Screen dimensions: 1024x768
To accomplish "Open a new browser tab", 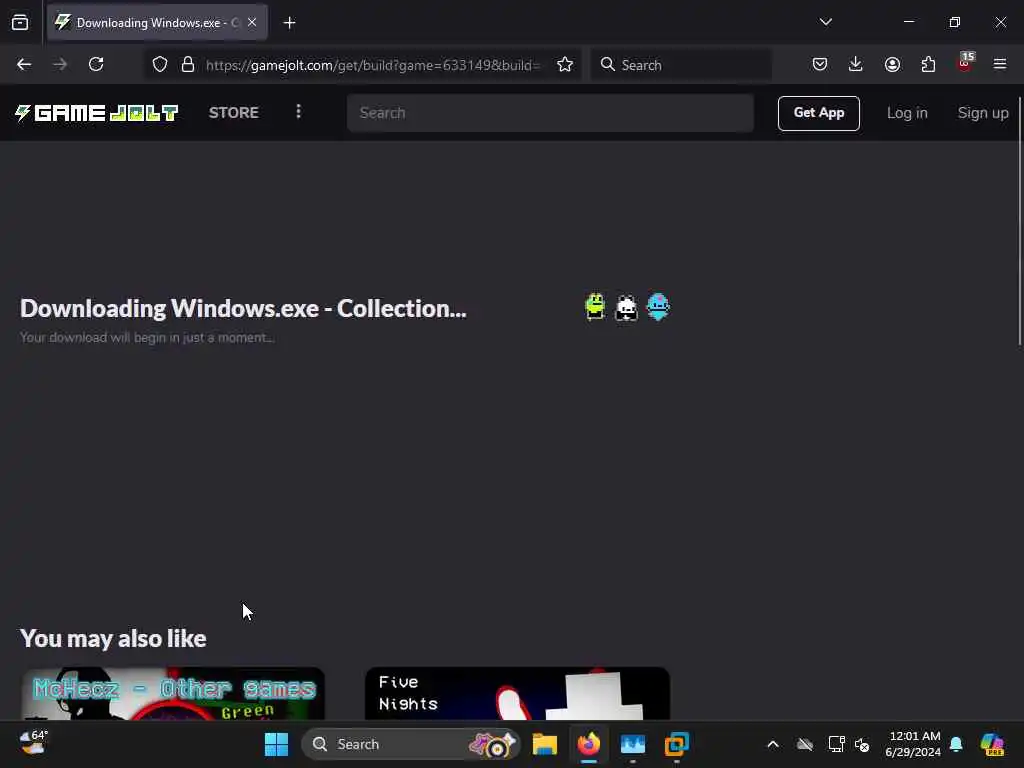I will click(x=289, y=23).
